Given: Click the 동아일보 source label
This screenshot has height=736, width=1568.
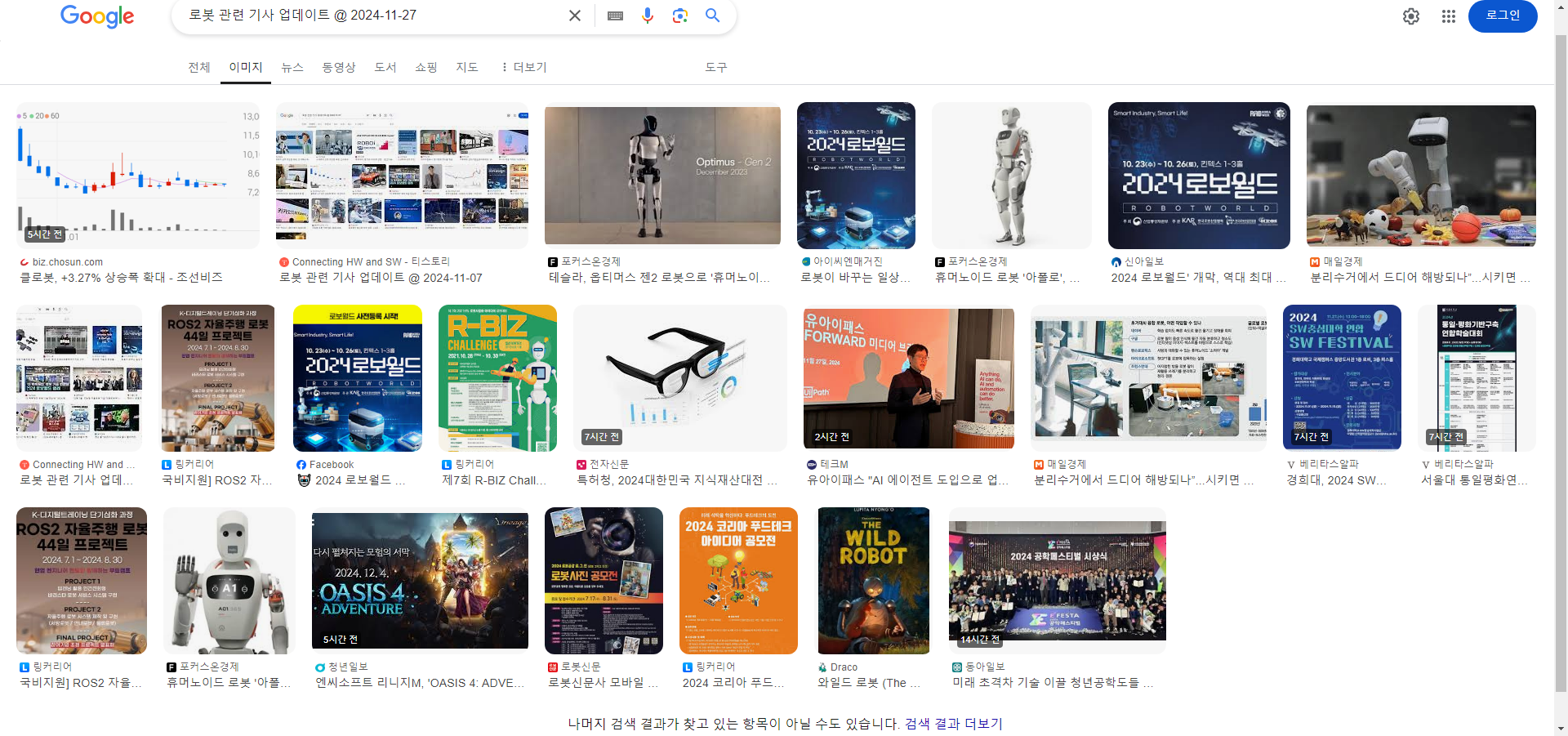Looking at the screenshot, I should pyautogui.click(x=985, y=667).
